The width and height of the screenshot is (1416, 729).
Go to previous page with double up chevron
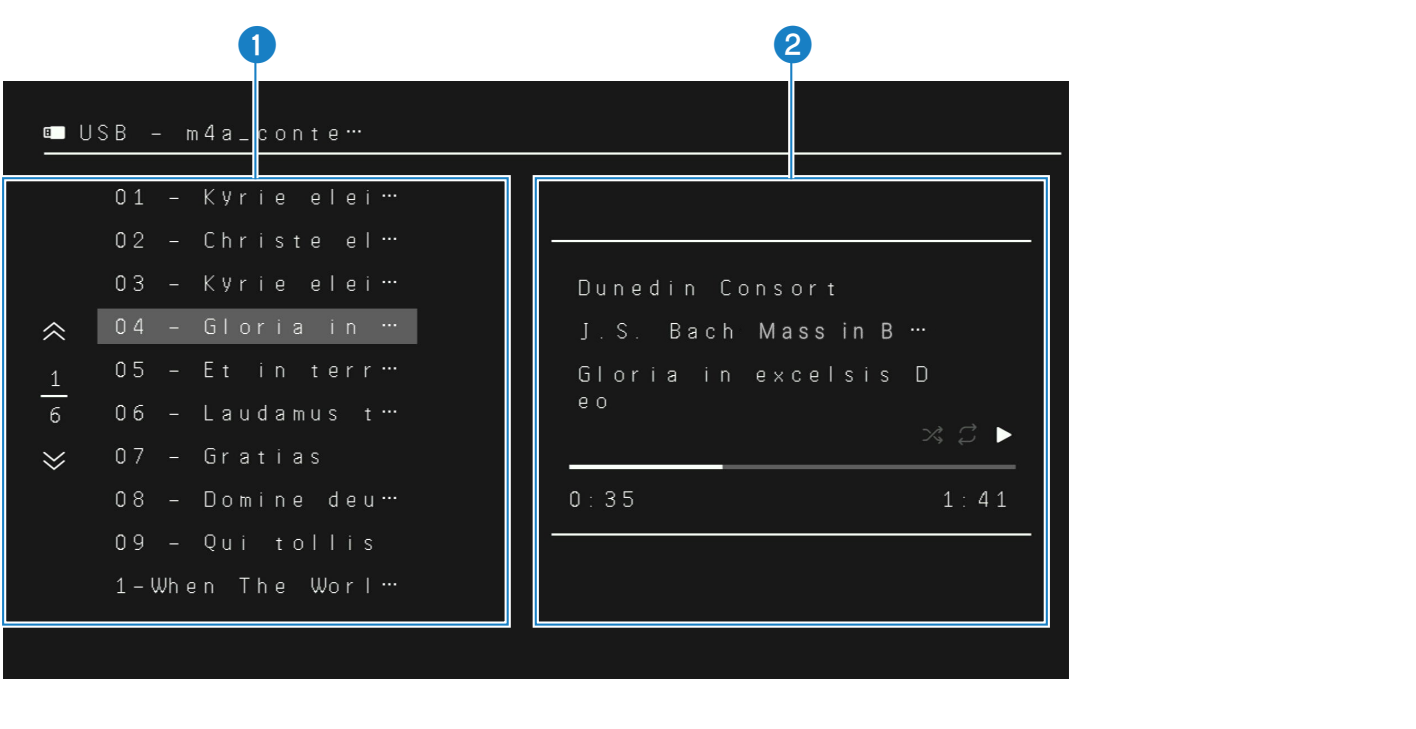55,332
